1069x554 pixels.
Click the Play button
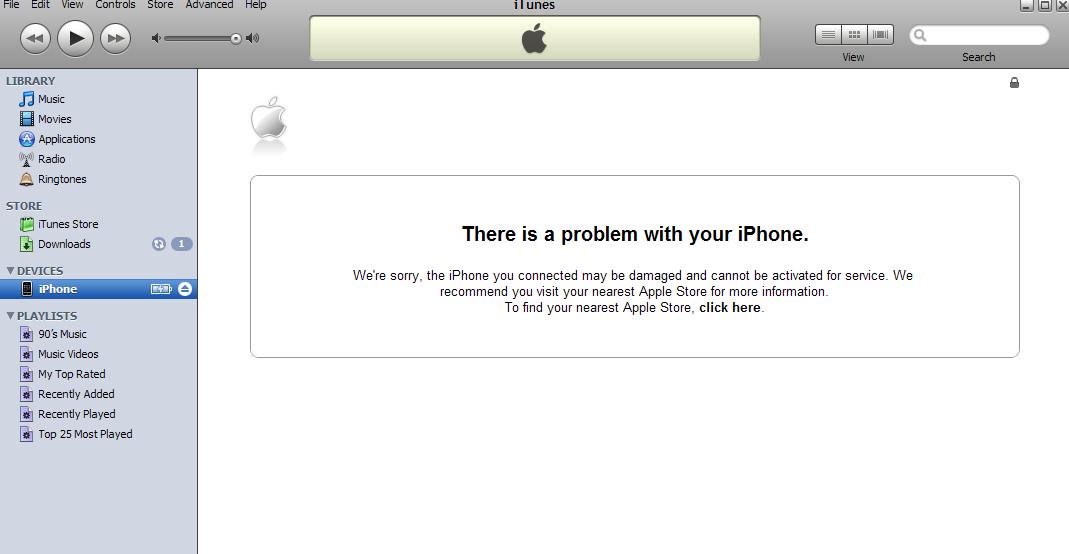click(75, 38)
